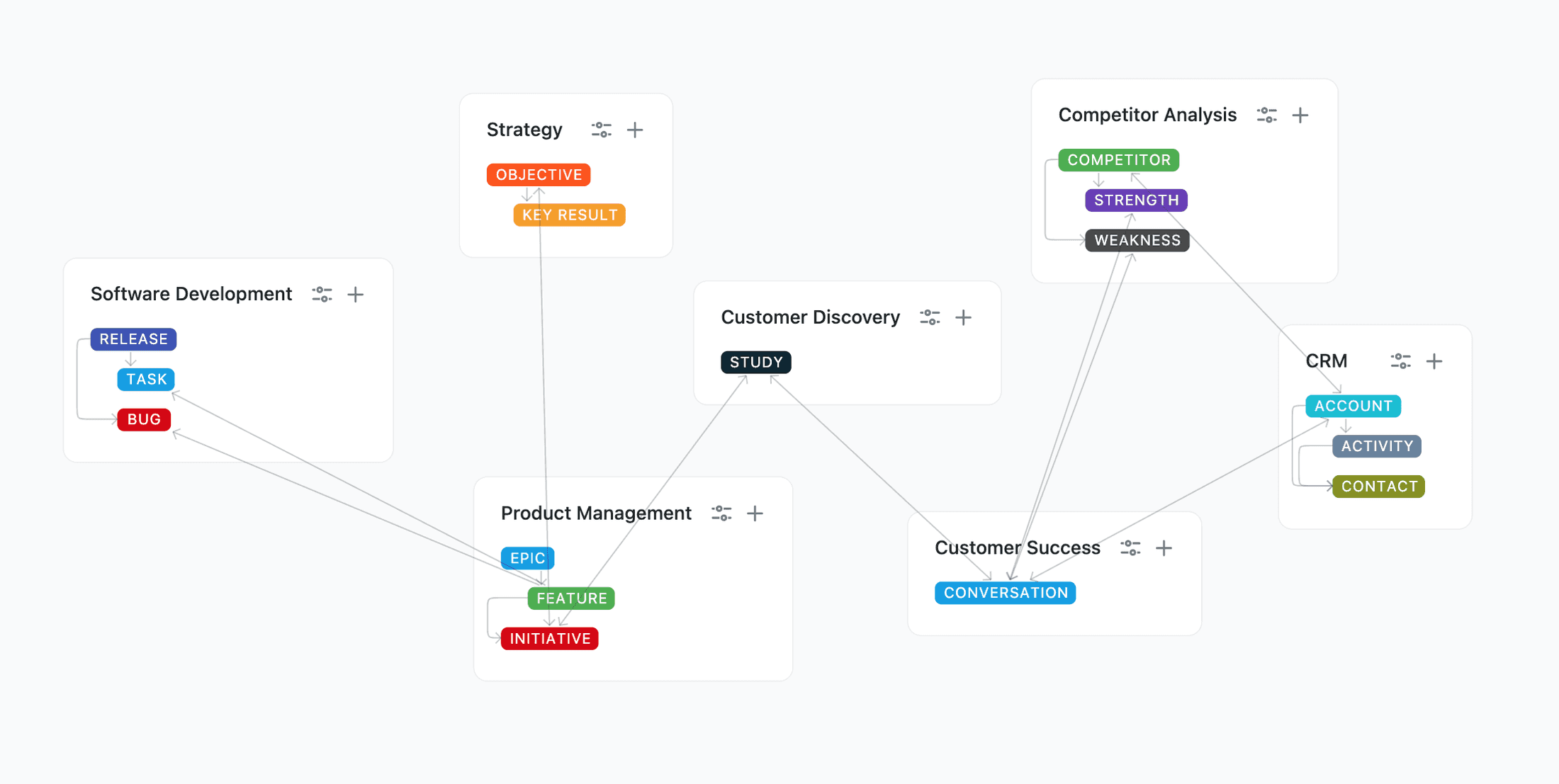Click the plus icon in Customer Discovery
The height and width of the screenshot is (784, 1559).
pos(963,317)
